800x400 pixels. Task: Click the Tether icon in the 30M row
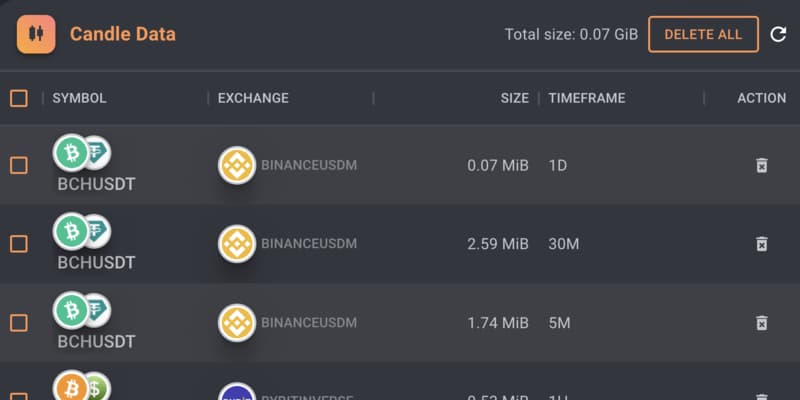point(98,231)
